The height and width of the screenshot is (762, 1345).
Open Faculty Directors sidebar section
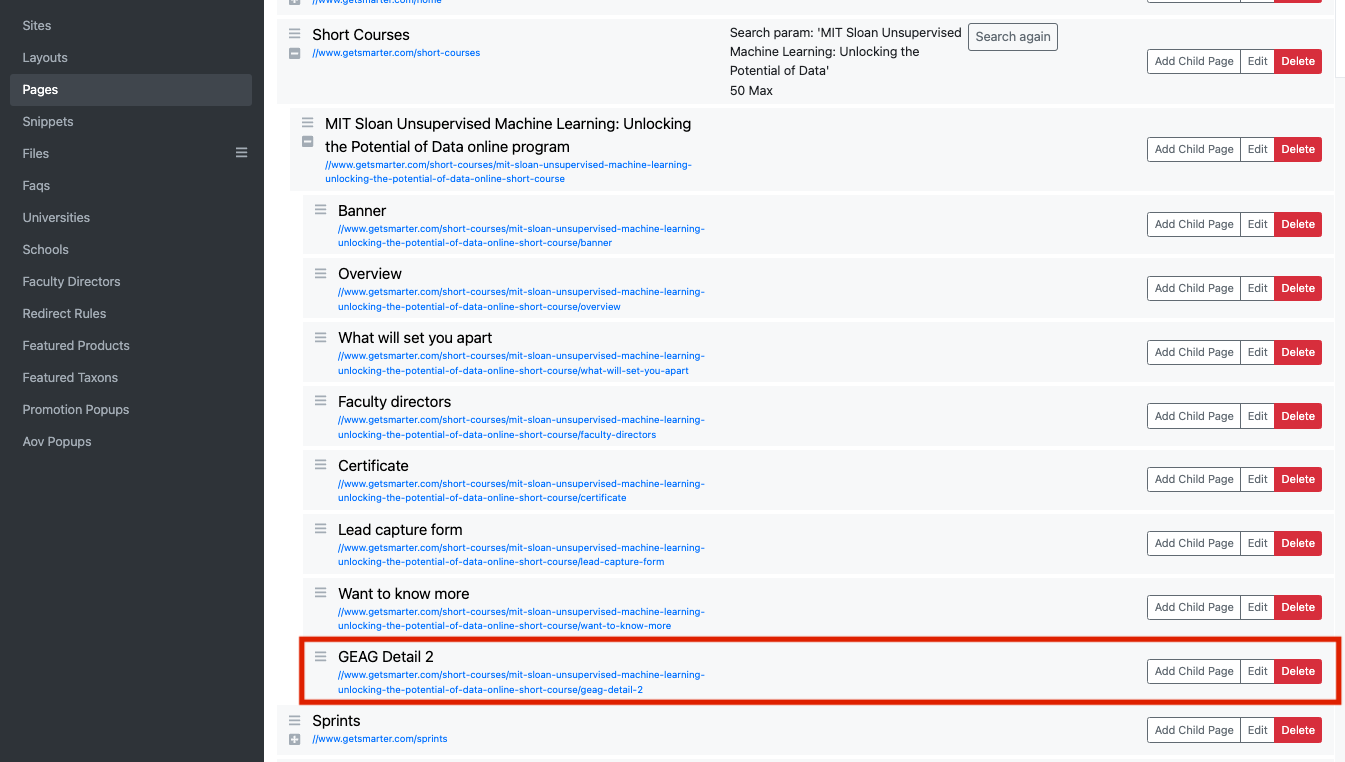71,281
